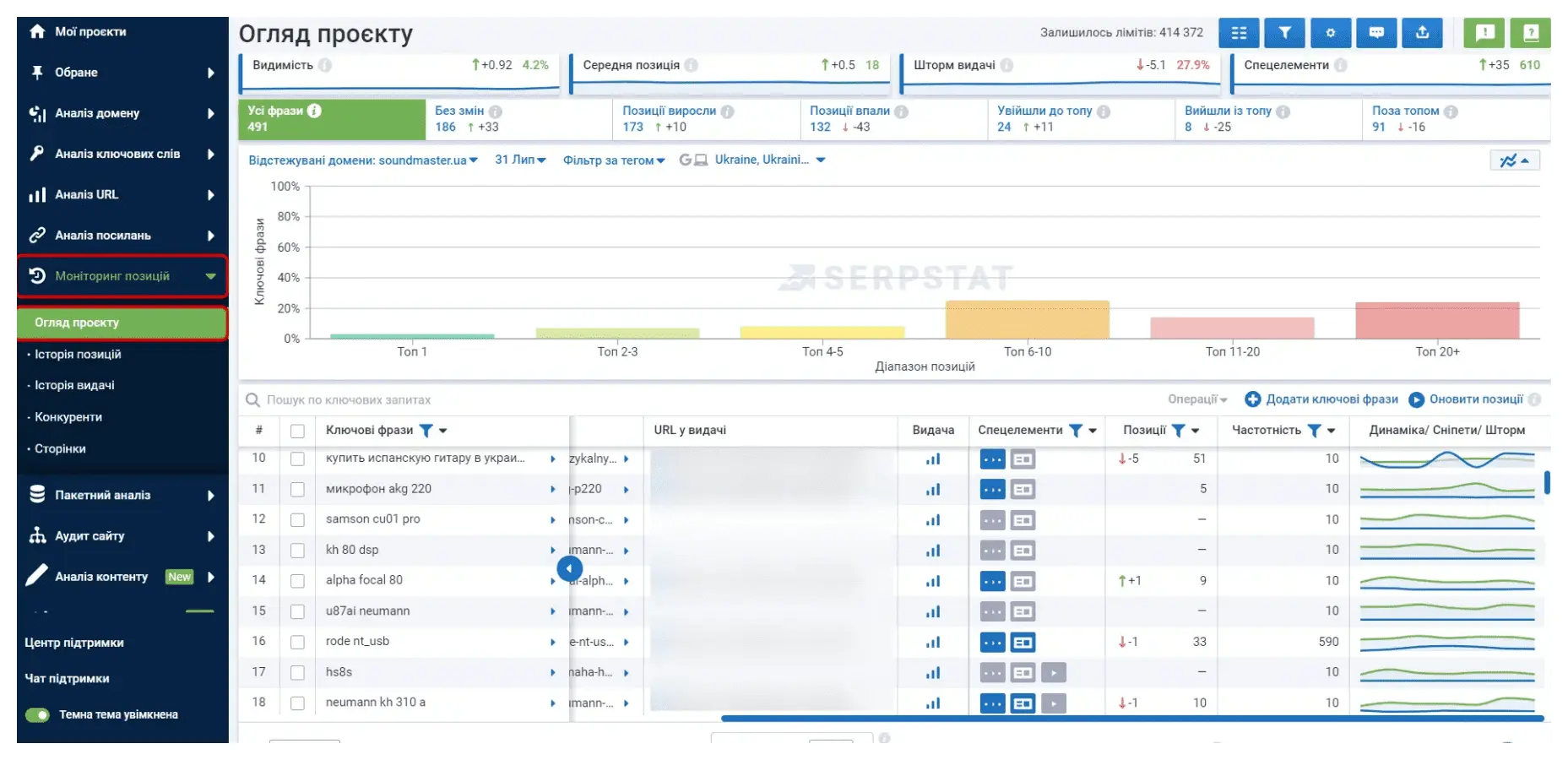The image size is (1568, 760).
Task: Click the list view icon in top toolbar
Action: coord(1239,33)
